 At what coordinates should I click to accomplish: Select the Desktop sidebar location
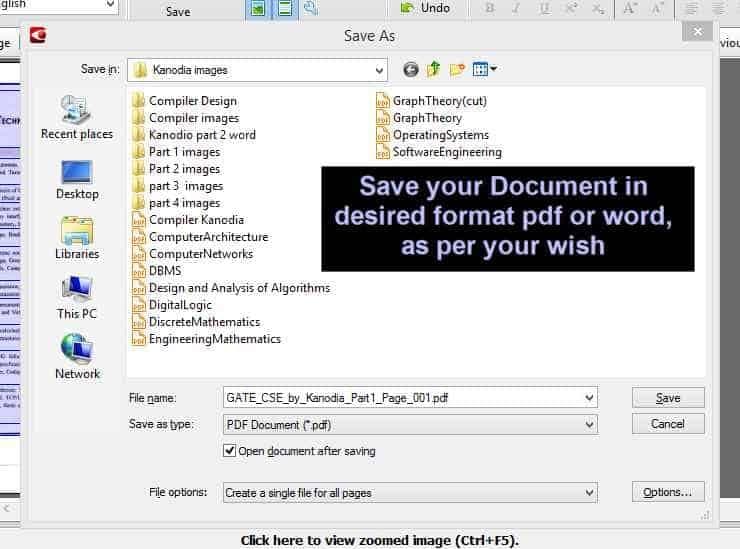tap(77, 180)
